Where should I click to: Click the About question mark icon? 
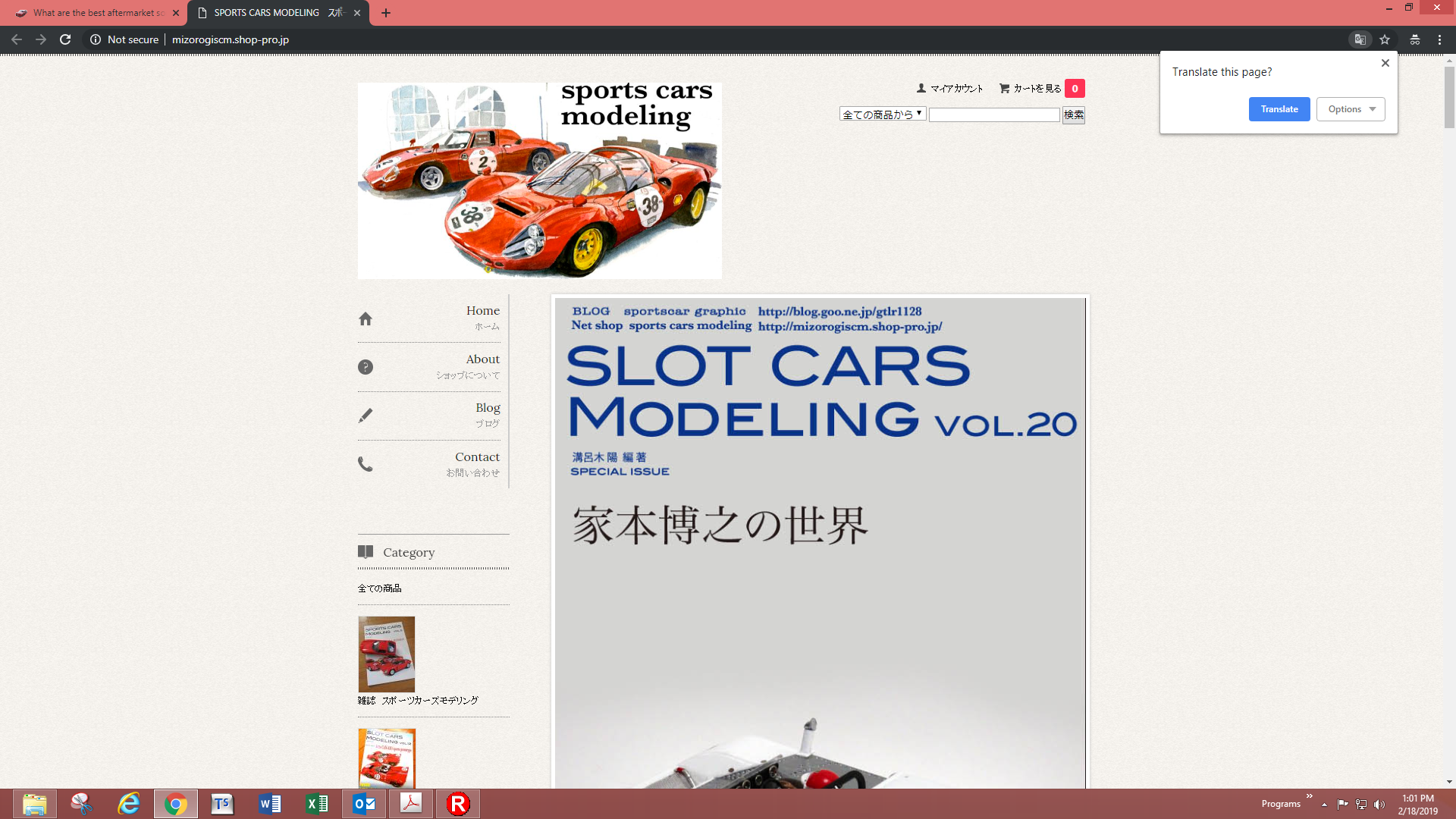(366, 367)
